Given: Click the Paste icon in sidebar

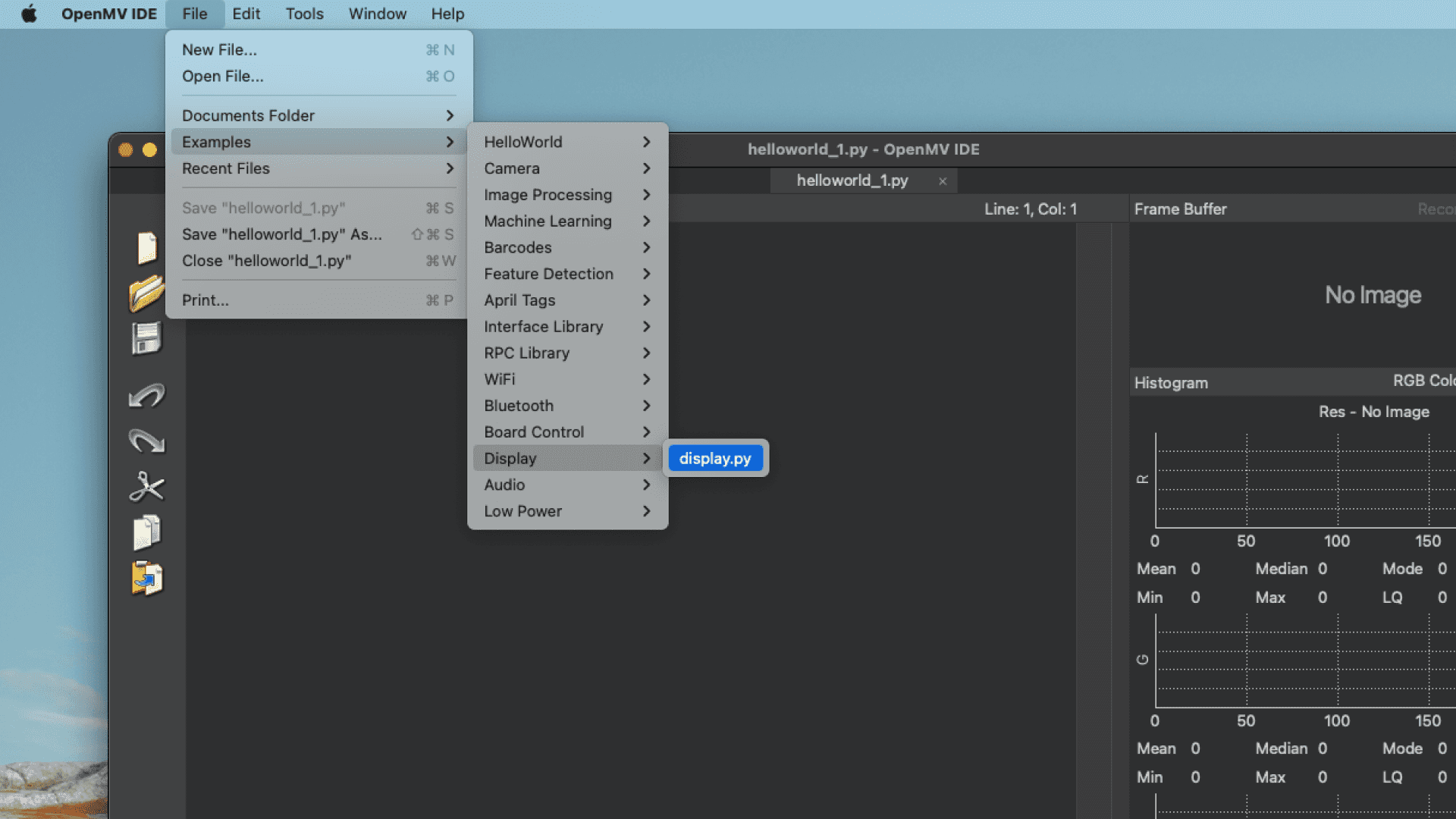Looking at the screenshot, I should click(x=147, y=579).
